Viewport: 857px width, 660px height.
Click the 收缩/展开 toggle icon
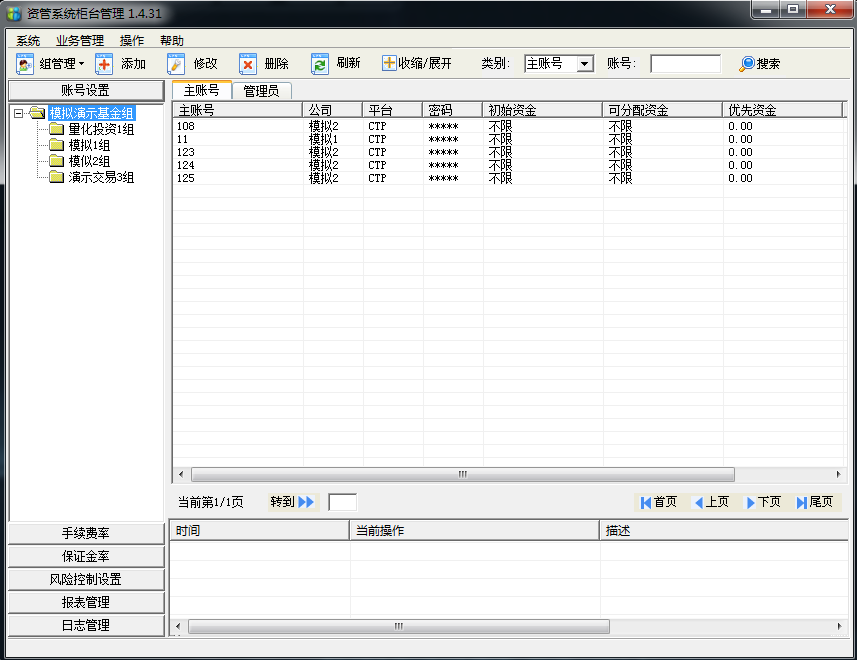click(389, 63)
